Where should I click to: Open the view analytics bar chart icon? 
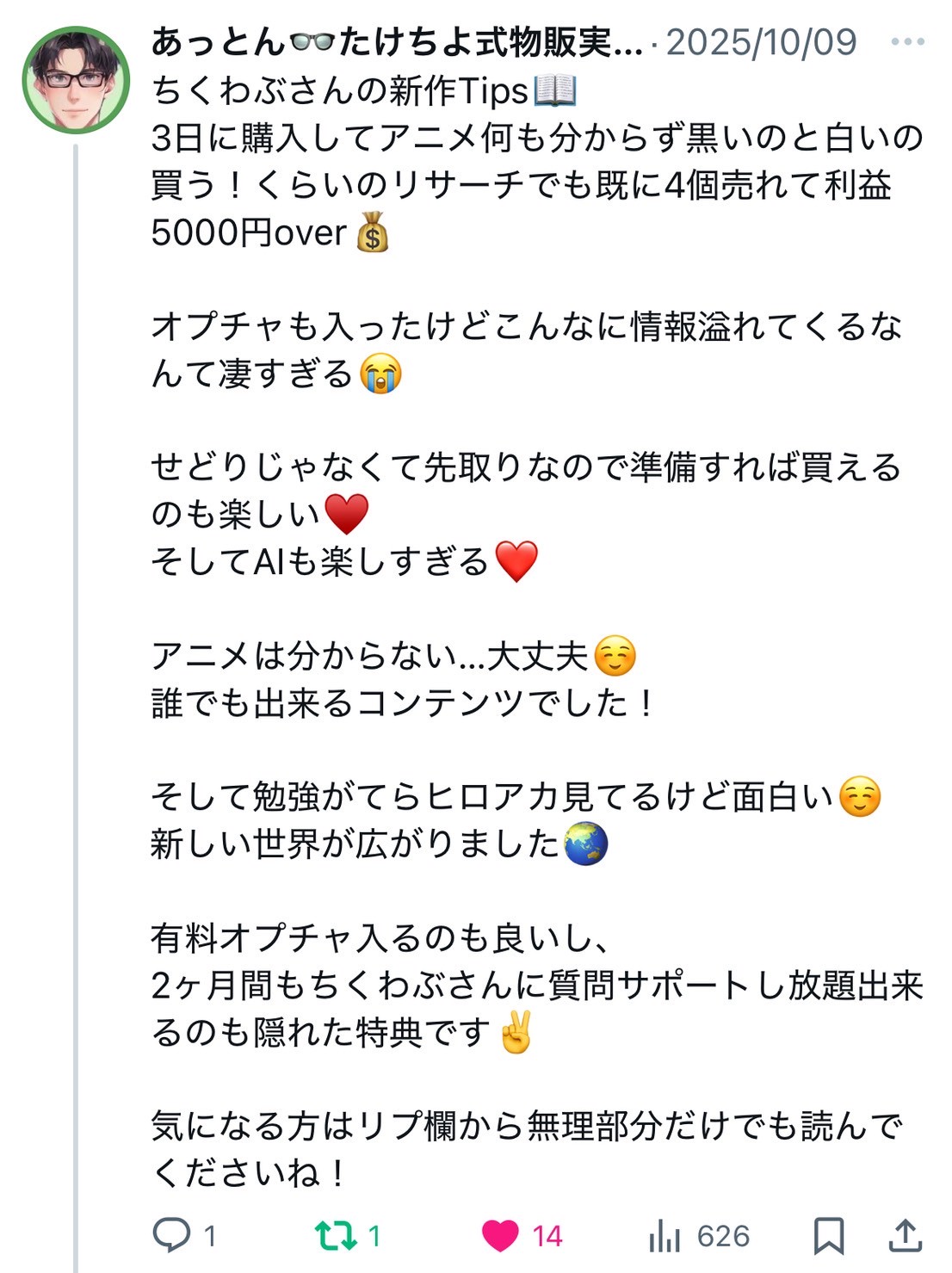tap(665, 1236)
